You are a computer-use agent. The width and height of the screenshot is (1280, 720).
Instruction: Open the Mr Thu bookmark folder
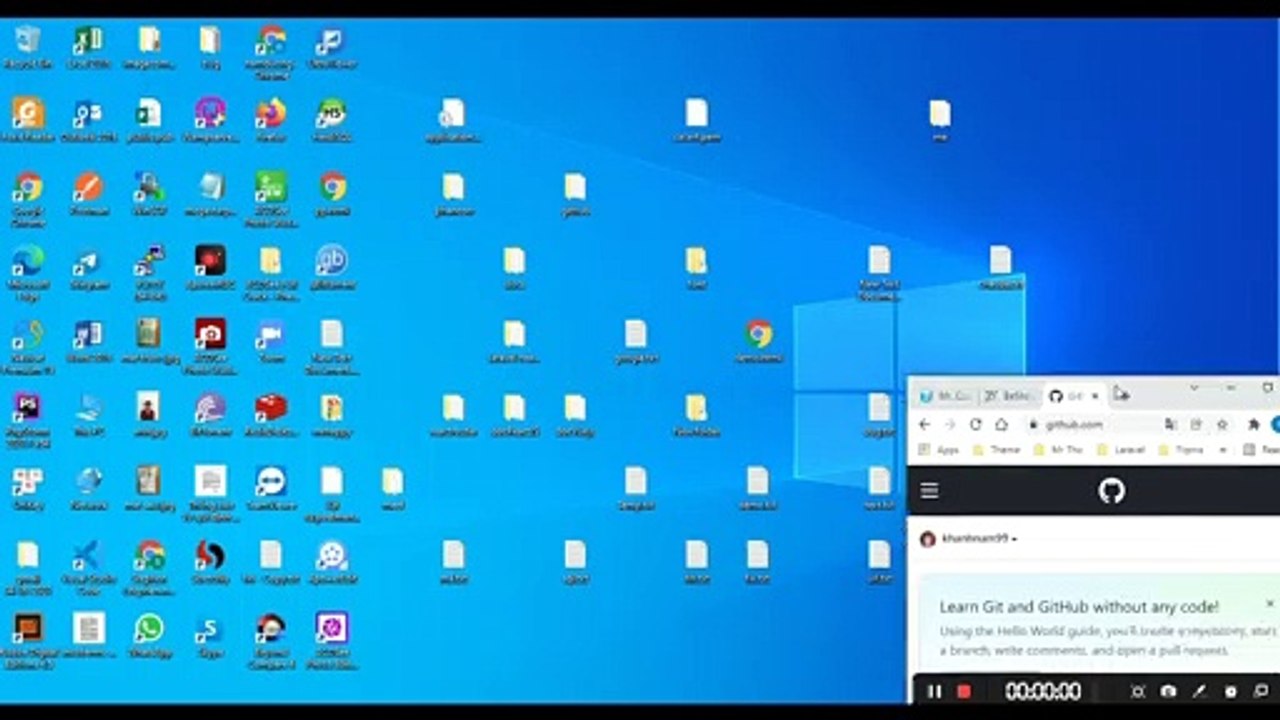coord(1059,450)
